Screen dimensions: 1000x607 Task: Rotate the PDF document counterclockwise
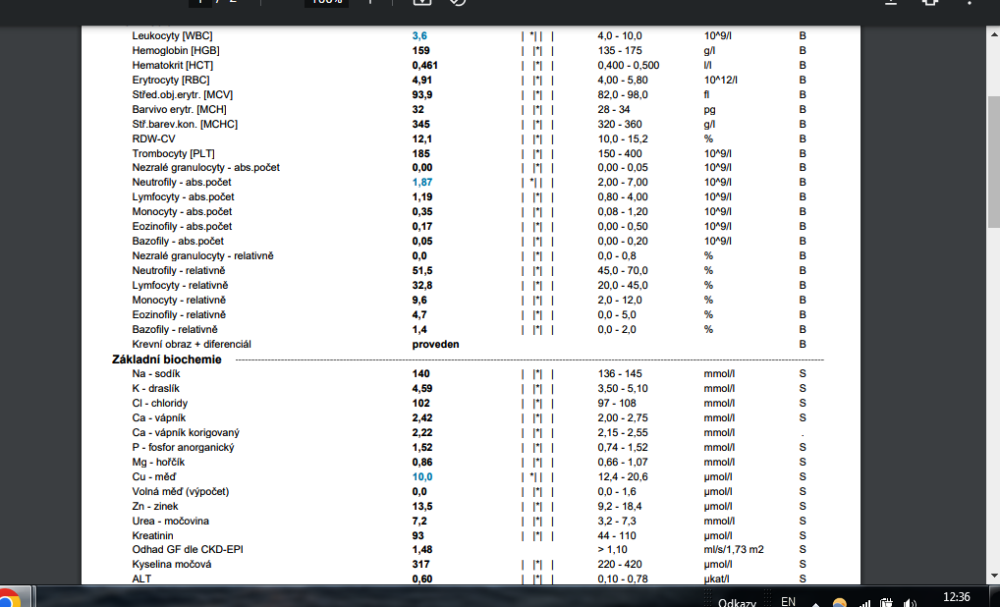pos(458,3)
